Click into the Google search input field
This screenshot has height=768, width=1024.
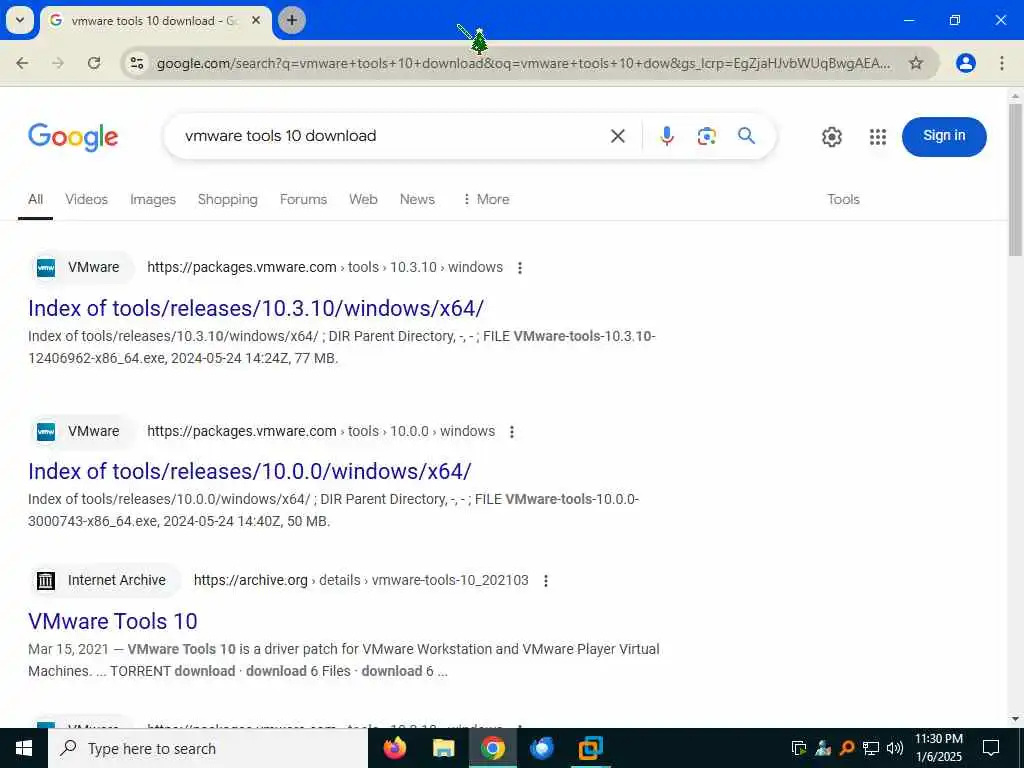[392, 136]
